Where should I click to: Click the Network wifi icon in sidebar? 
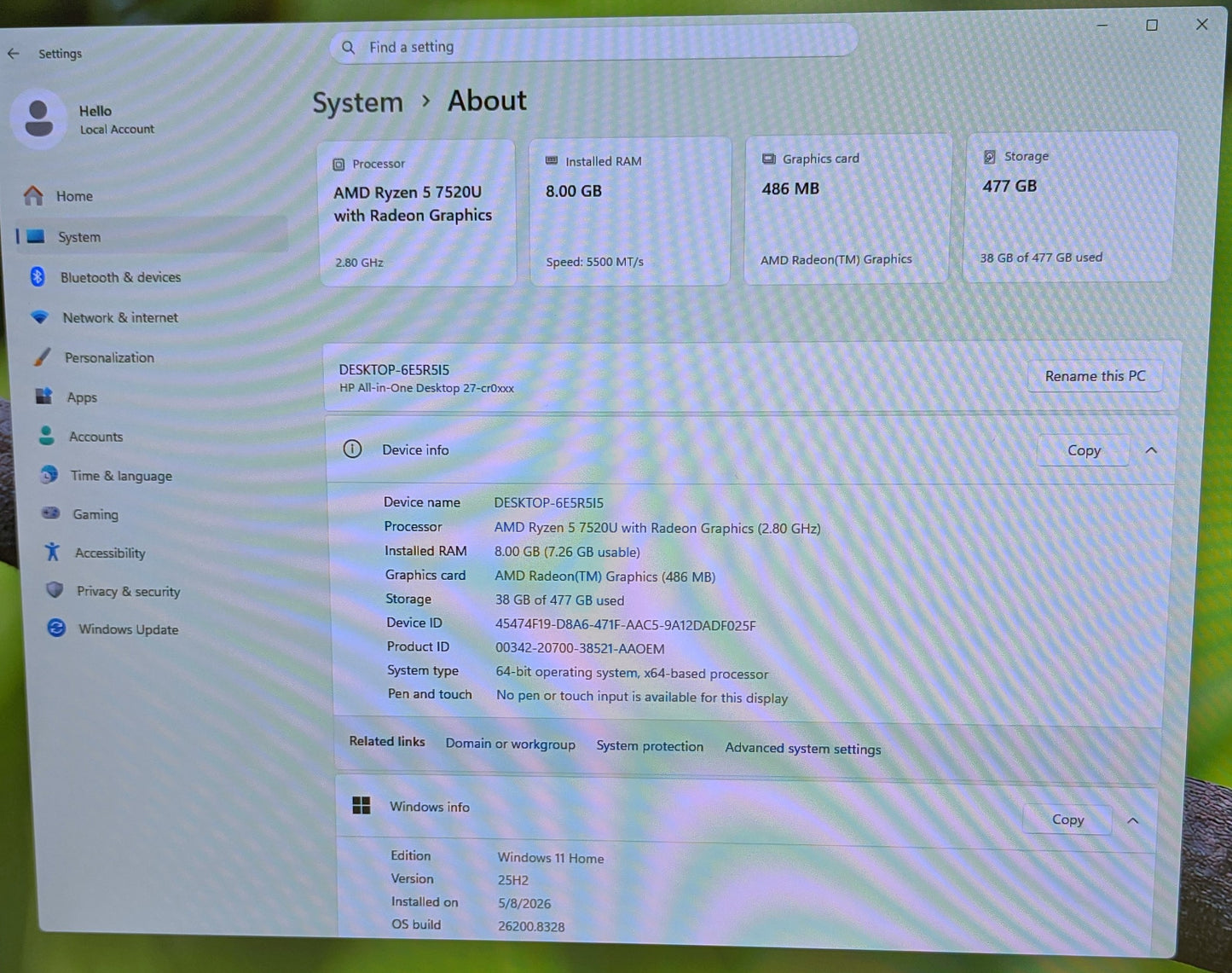pyautogui.click(x=39, y=317)
